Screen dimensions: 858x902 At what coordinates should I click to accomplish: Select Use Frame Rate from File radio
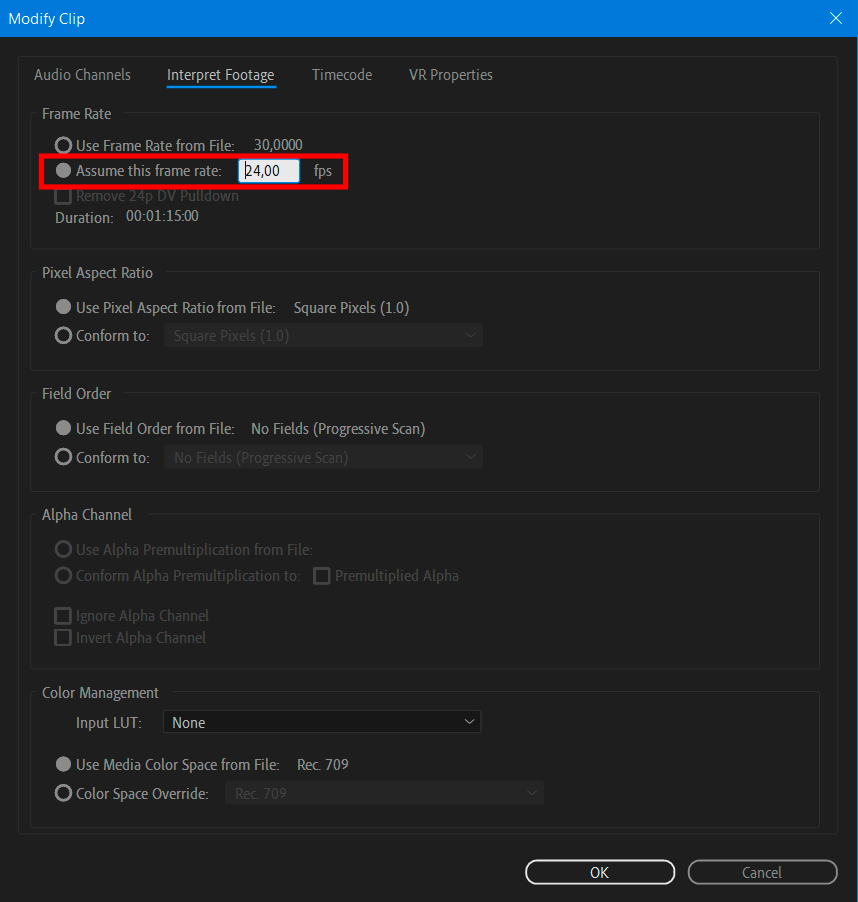click(63, 145)
